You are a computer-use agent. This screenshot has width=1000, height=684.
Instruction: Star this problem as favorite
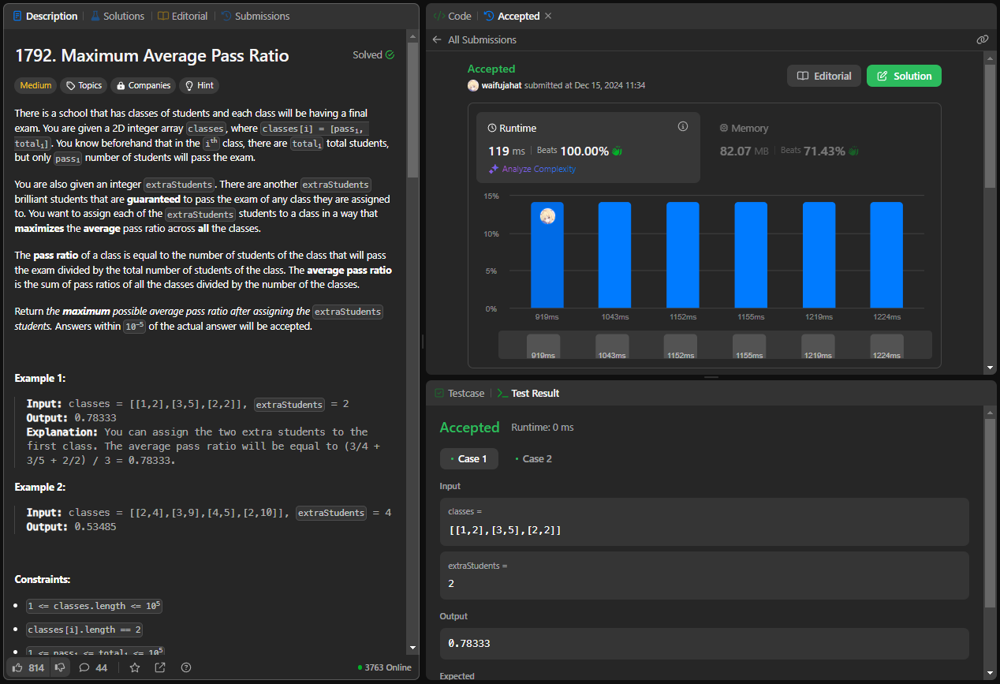pyautogui.click(x=135, y=667)
